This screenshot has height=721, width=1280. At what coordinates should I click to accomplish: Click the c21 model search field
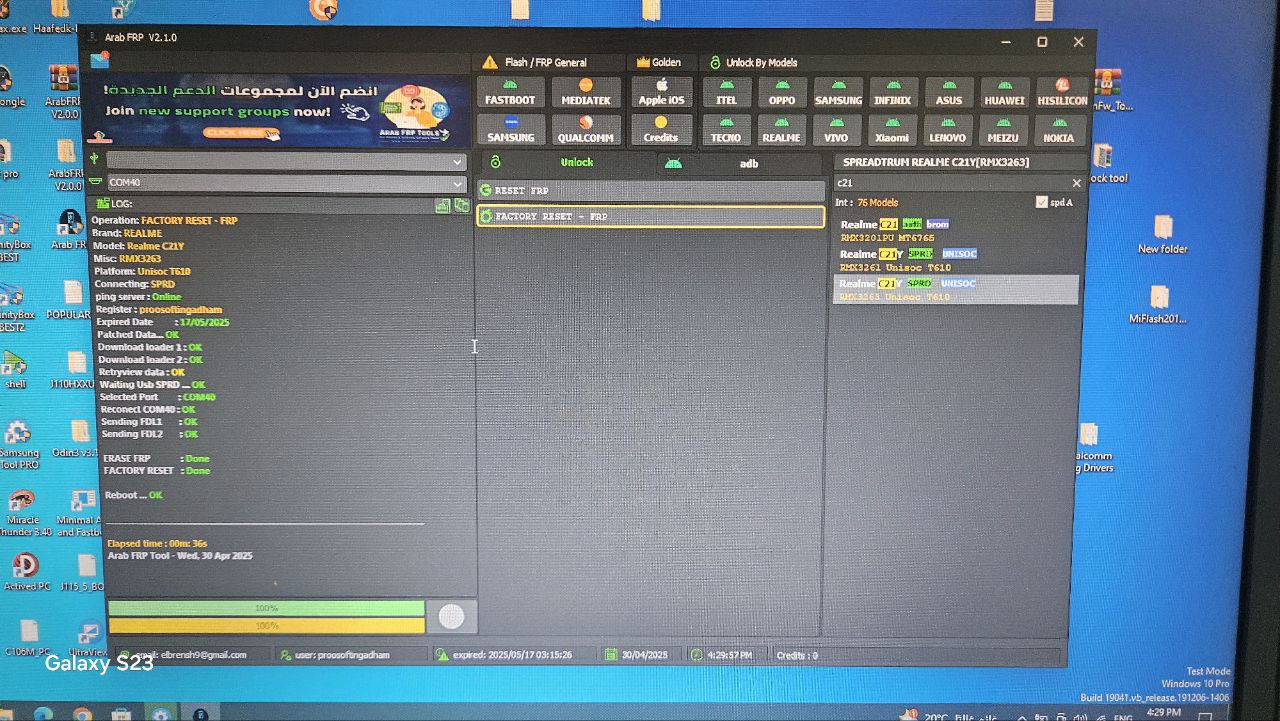click(950, 183)
